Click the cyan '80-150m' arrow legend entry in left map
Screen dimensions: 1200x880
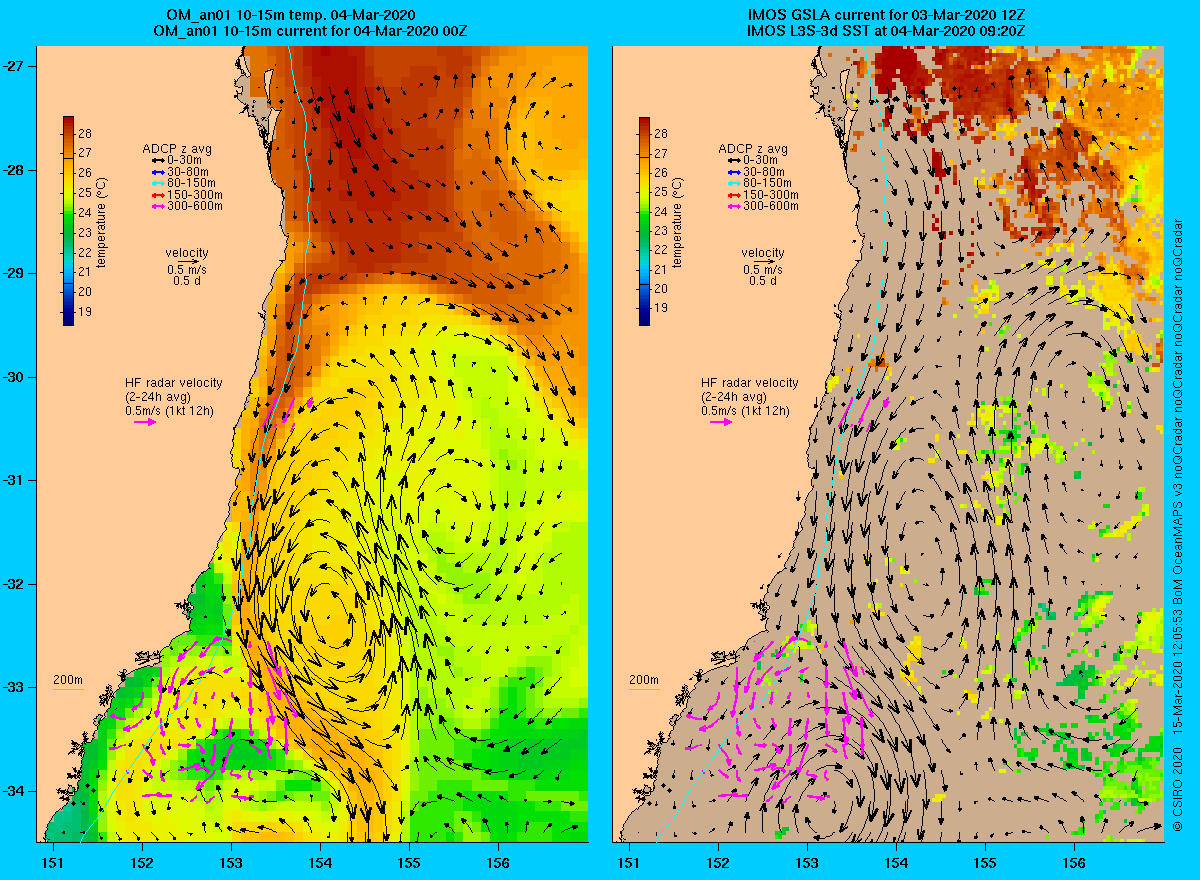pyautogui.click(x=184, y=183)
